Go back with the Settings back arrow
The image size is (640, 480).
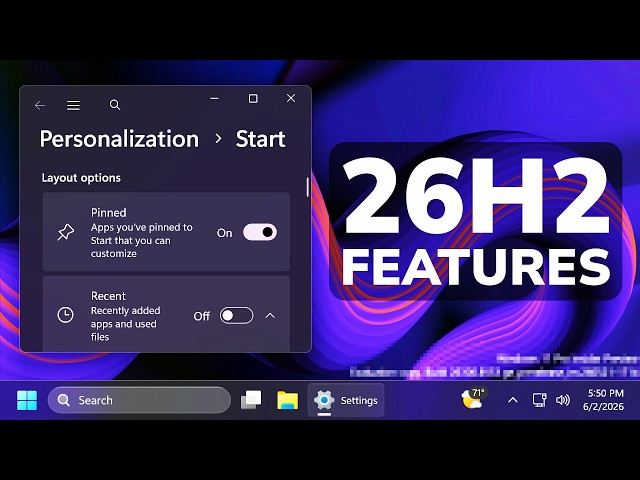40,105
